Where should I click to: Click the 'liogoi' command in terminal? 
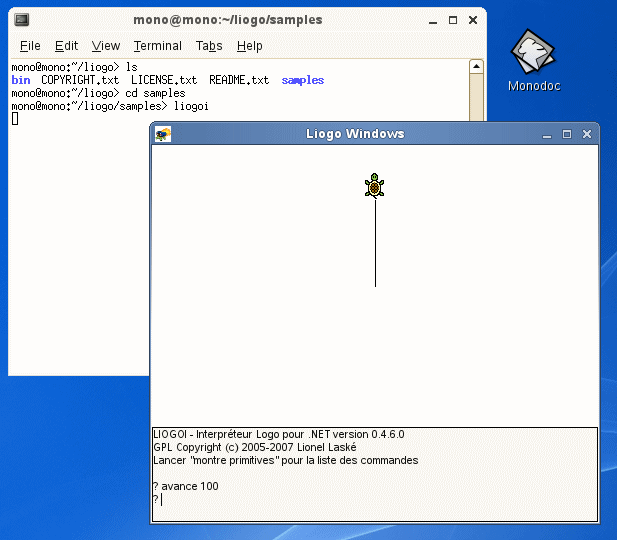[x=191, y=106]
